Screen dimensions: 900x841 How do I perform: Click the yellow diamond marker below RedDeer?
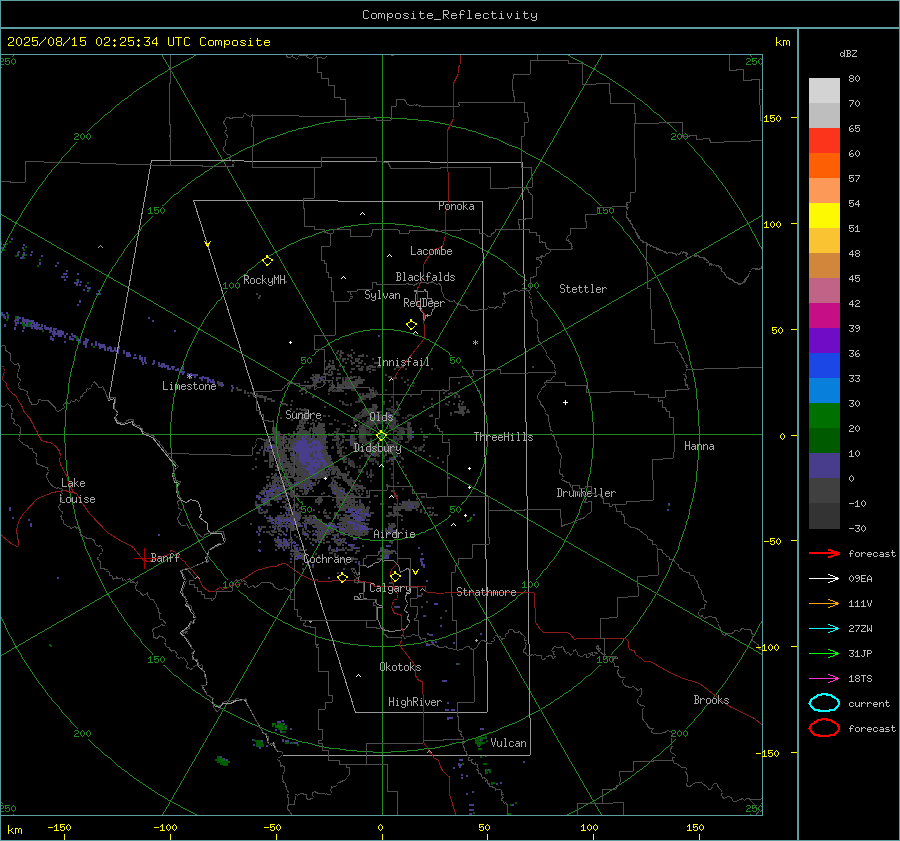pyautogui.click(x=412, y=325)
